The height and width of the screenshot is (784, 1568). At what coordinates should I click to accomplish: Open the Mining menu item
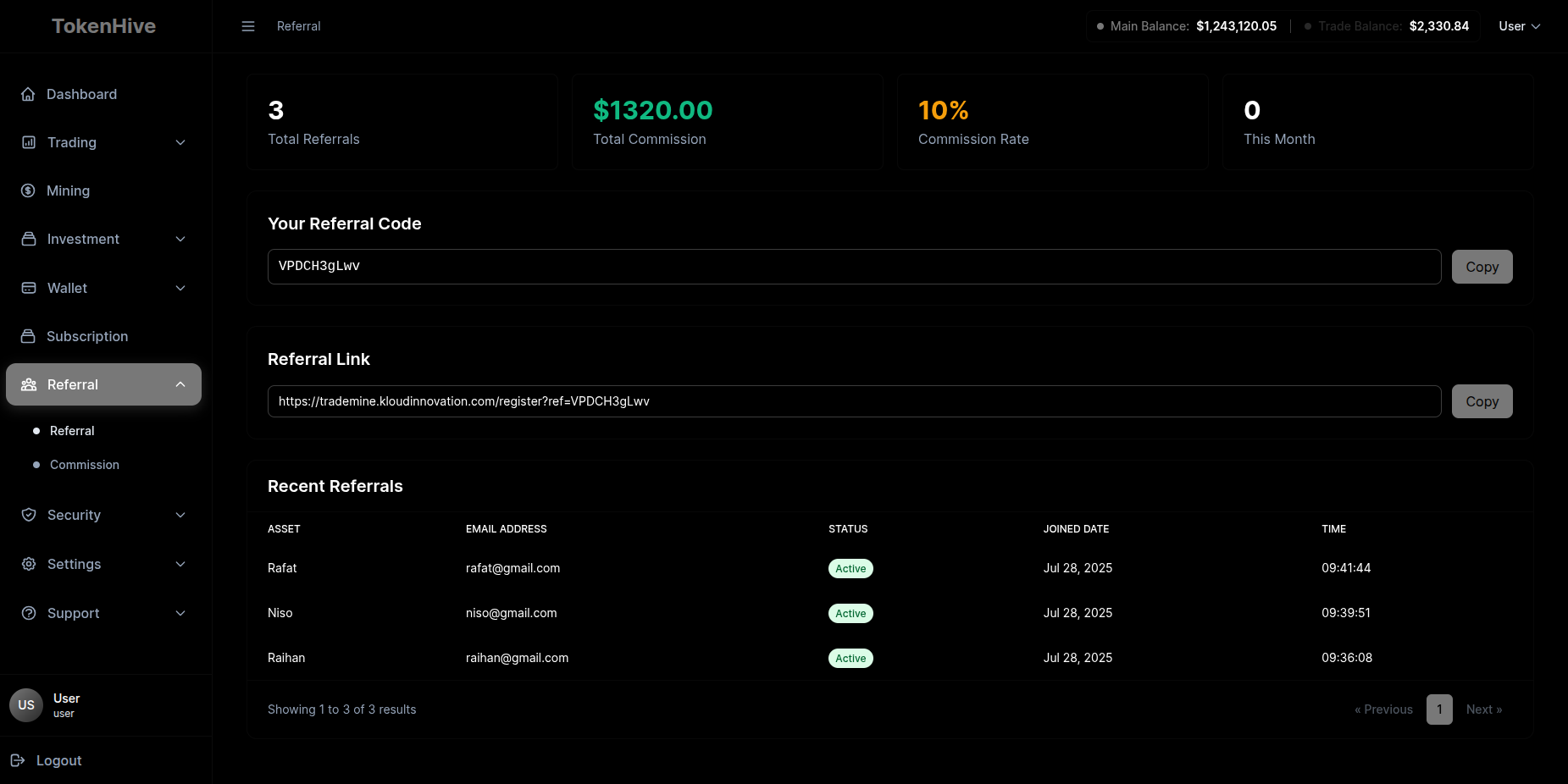[x=103, y=190]
